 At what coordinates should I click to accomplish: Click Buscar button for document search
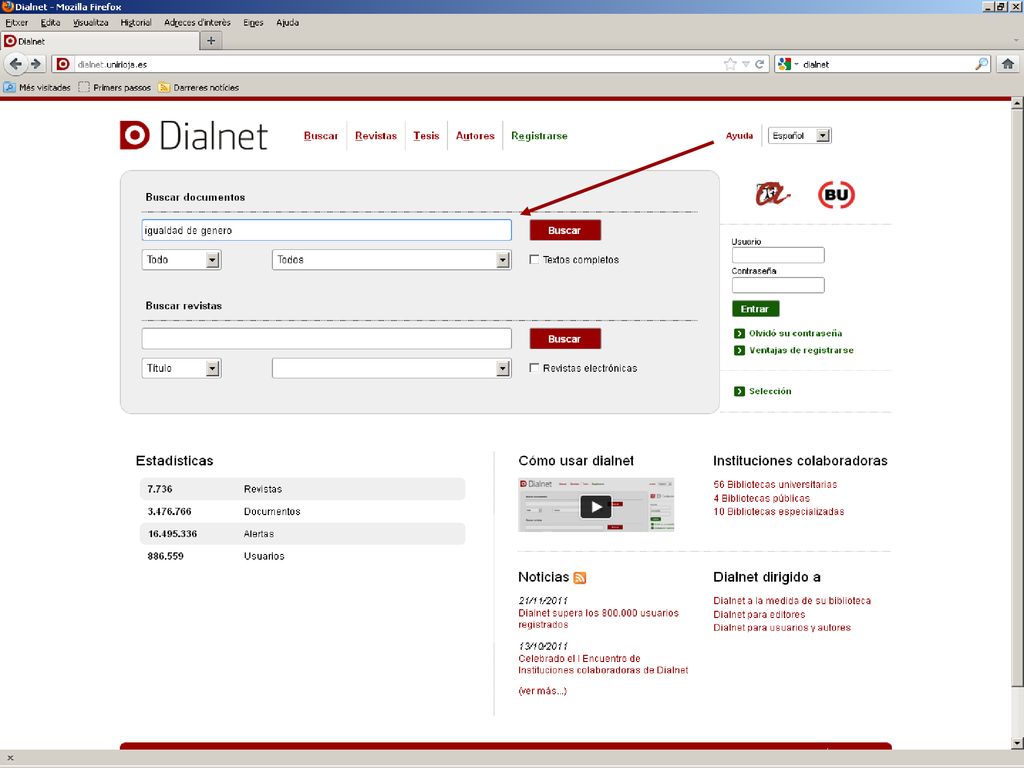click(x=565, y=231)
